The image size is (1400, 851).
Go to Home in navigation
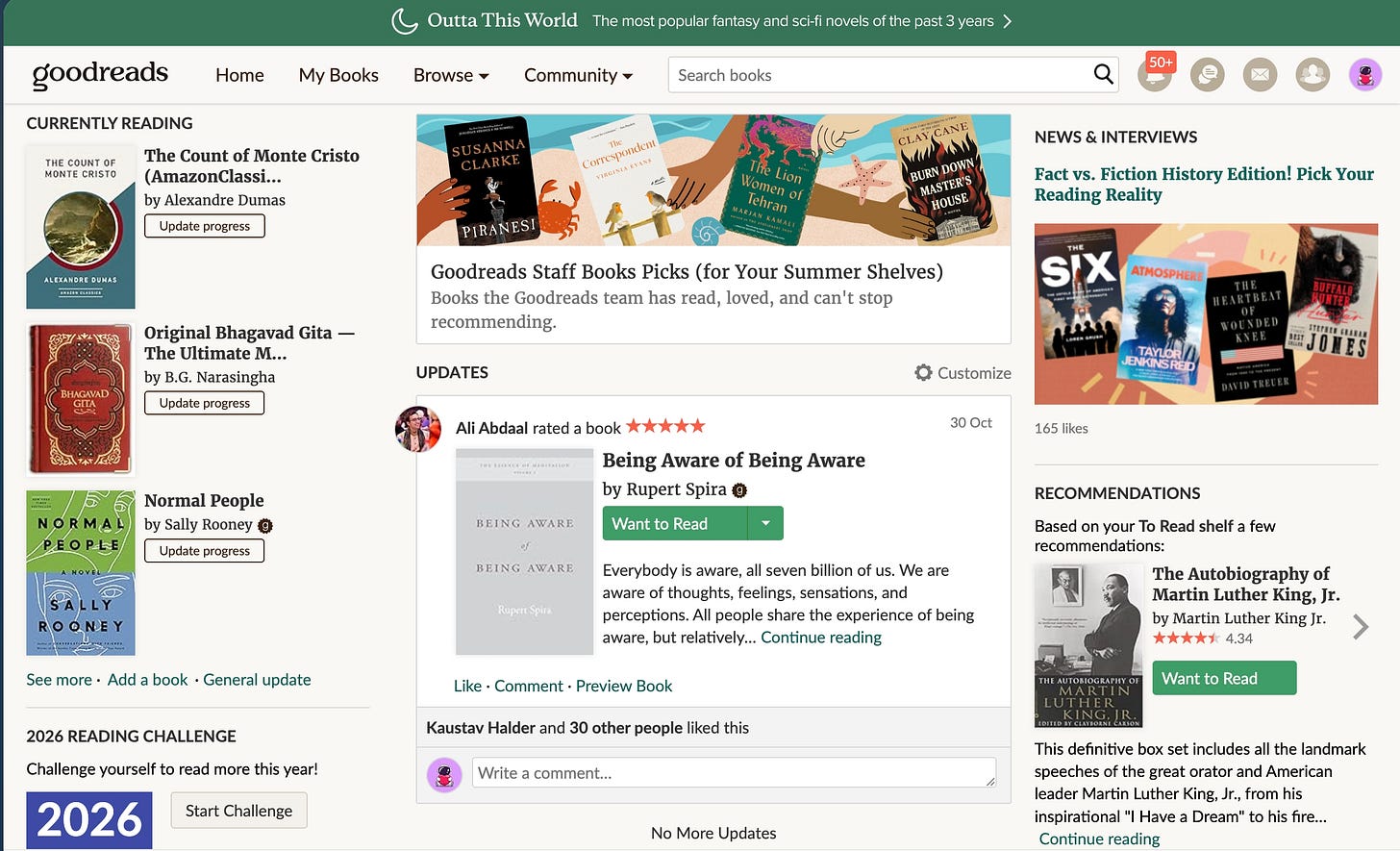pyautogui.click(x=239, y=75)
